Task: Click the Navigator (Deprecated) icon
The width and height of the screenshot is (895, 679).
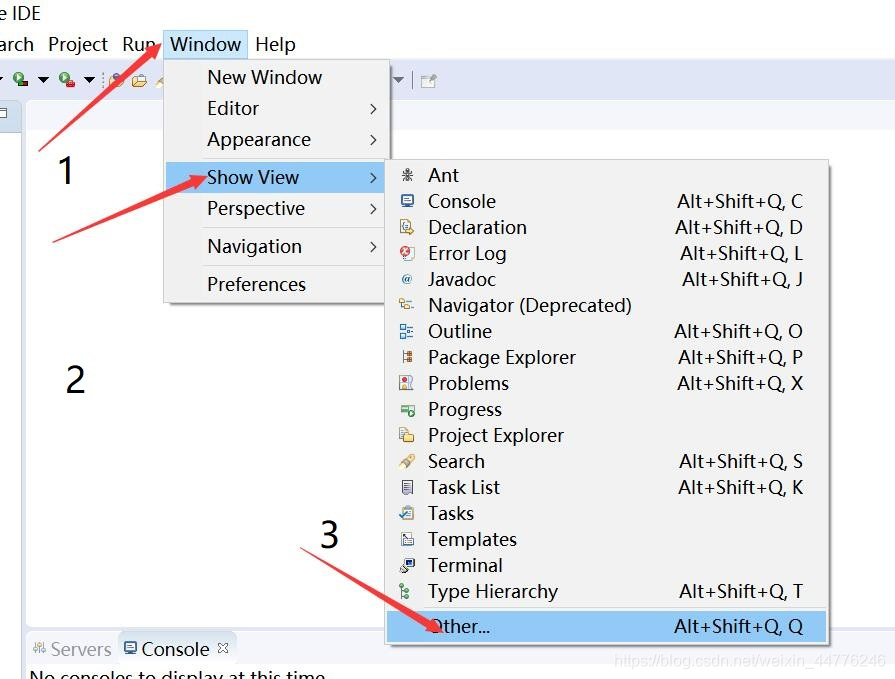Action: coord(406,305)
